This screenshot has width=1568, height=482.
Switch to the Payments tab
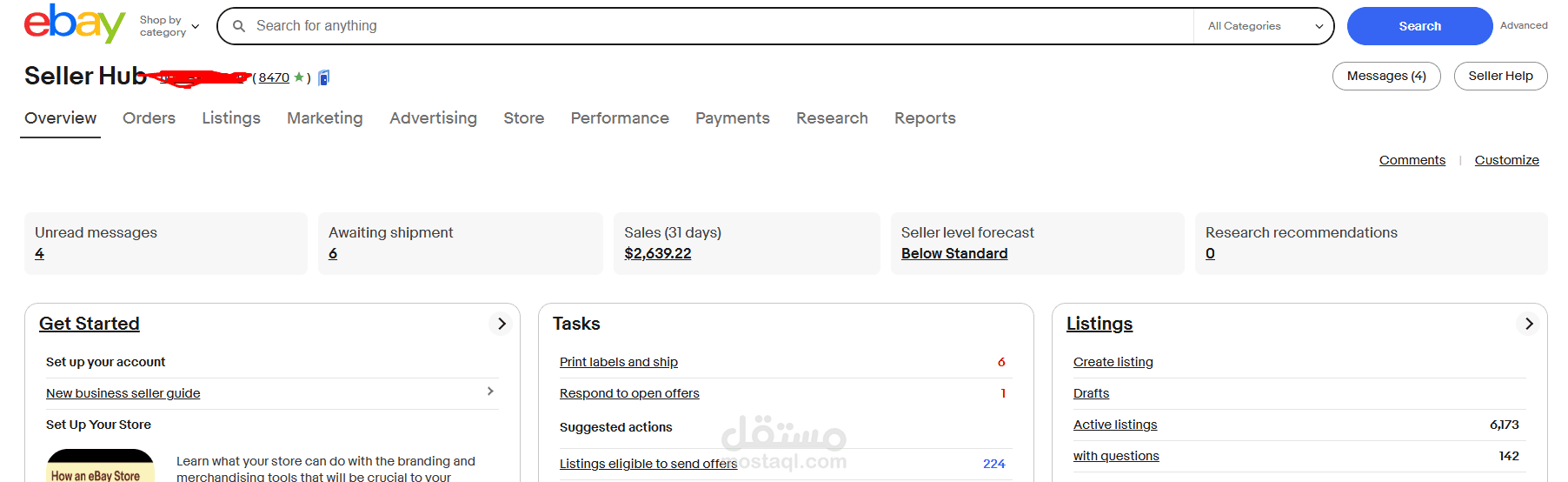[733, 118]
